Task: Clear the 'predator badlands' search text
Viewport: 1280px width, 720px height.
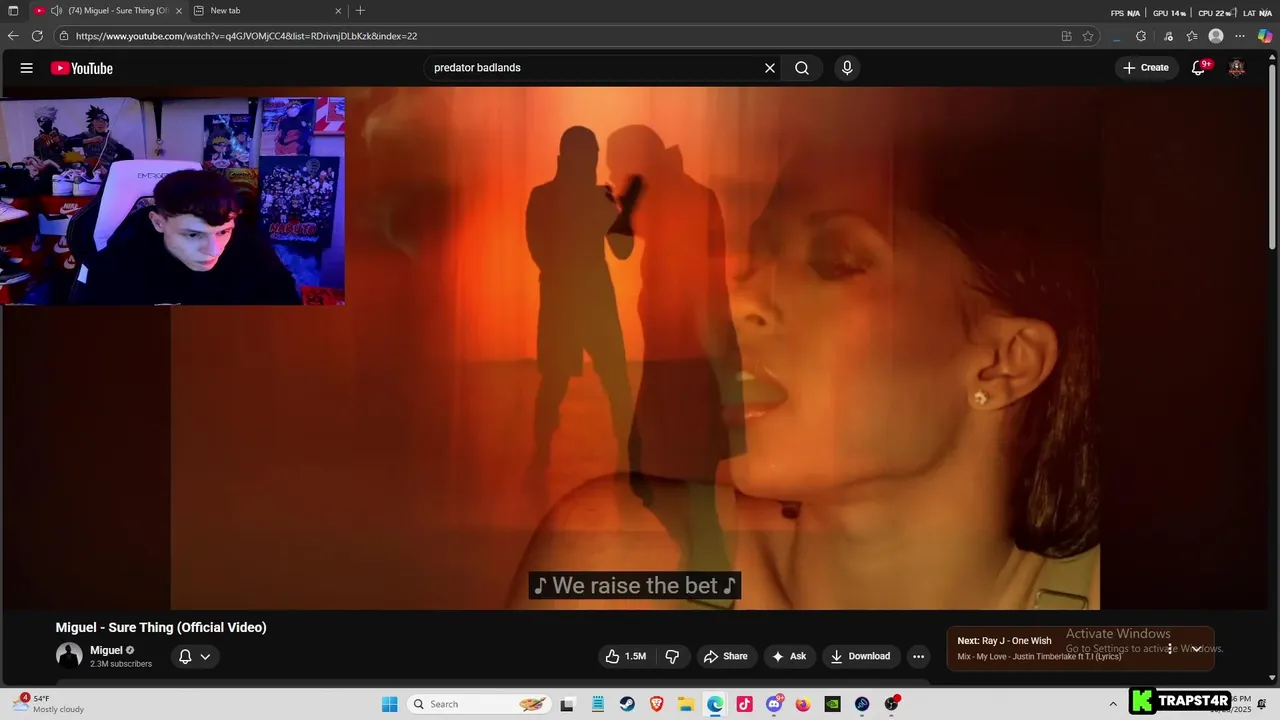Action: 770,68
